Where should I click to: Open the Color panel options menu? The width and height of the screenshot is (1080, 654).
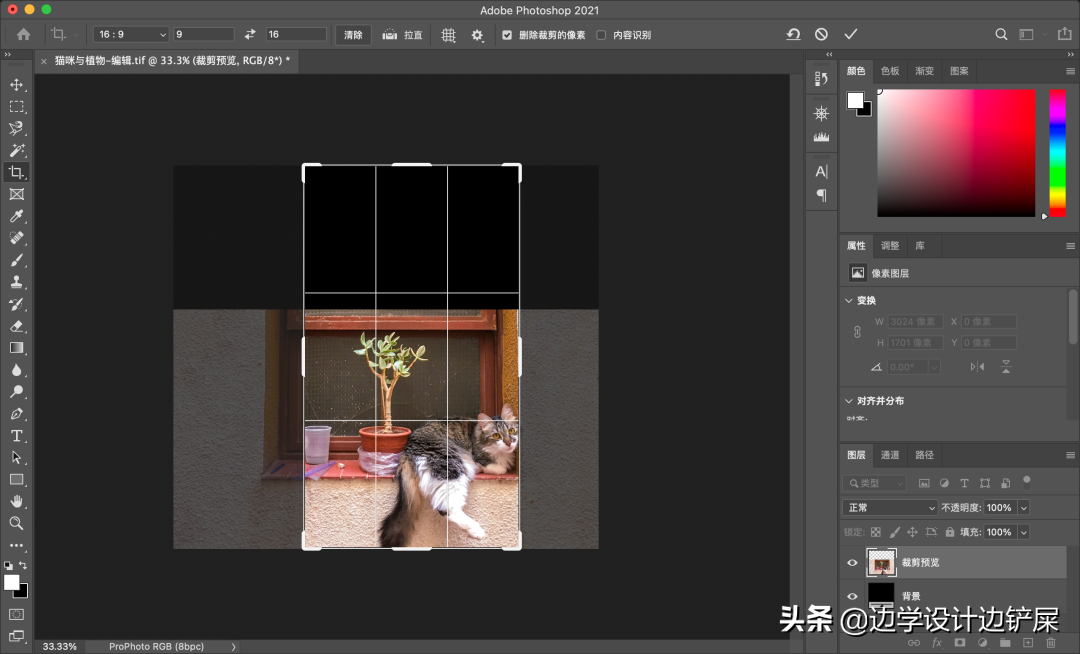1070,71
